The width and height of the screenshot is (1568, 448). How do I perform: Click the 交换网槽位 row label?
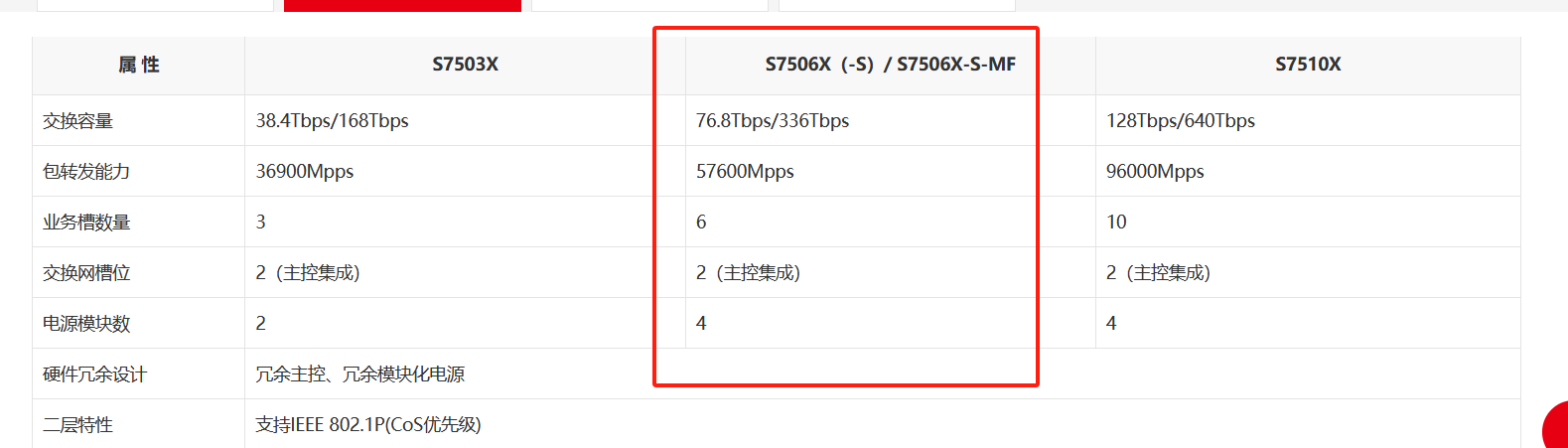pyautogui.click(x=86, y=273)
